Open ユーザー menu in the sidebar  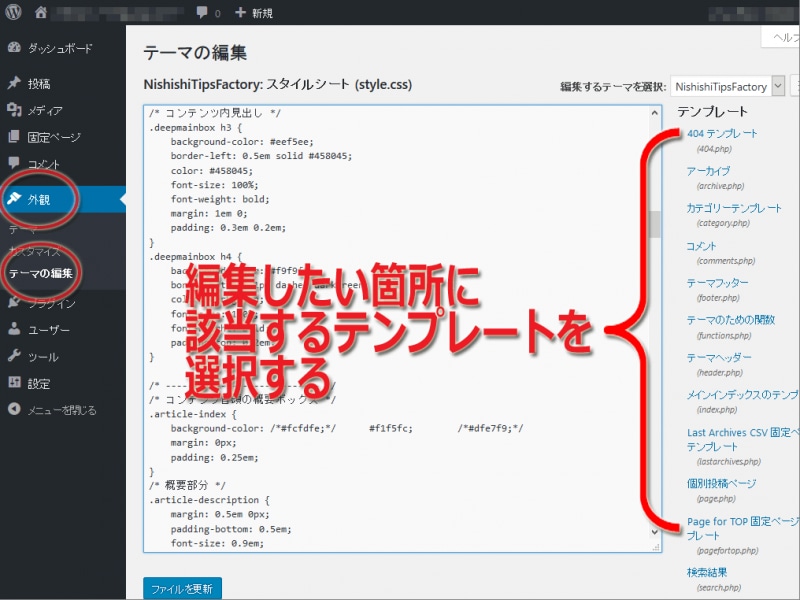click(x=48, y=330)
